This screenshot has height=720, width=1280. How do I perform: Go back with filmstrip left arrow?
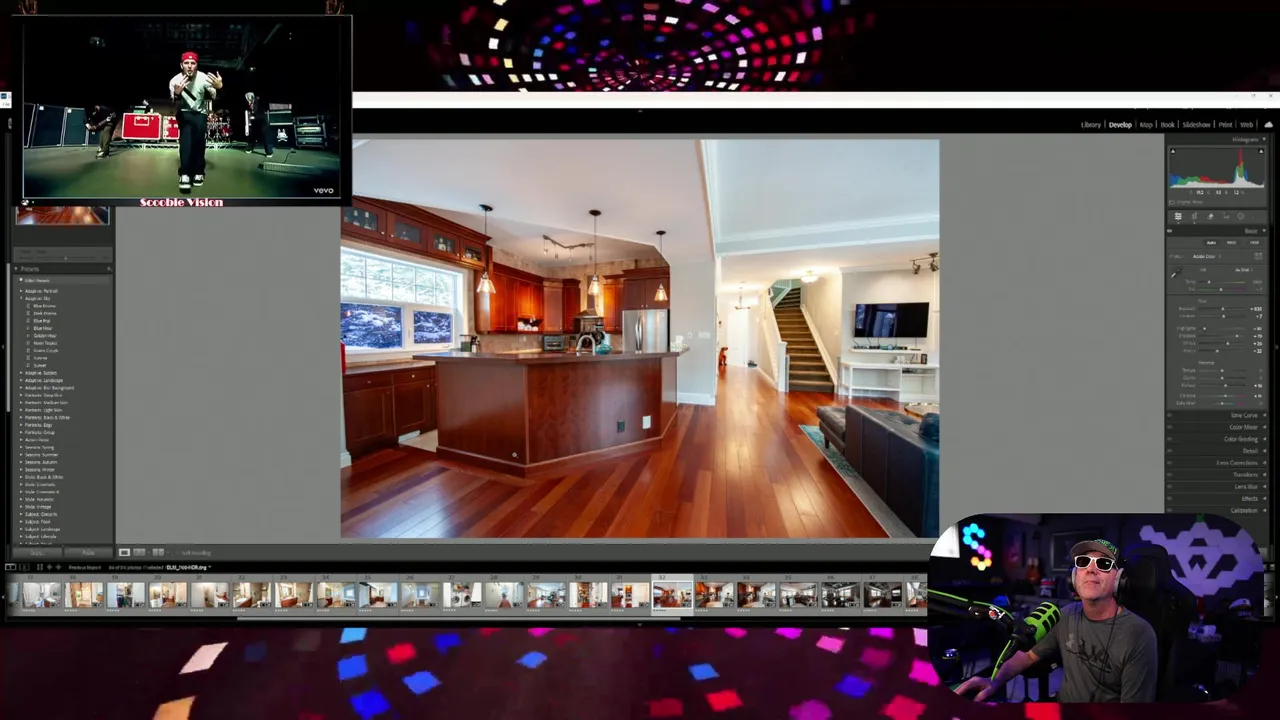49,567
